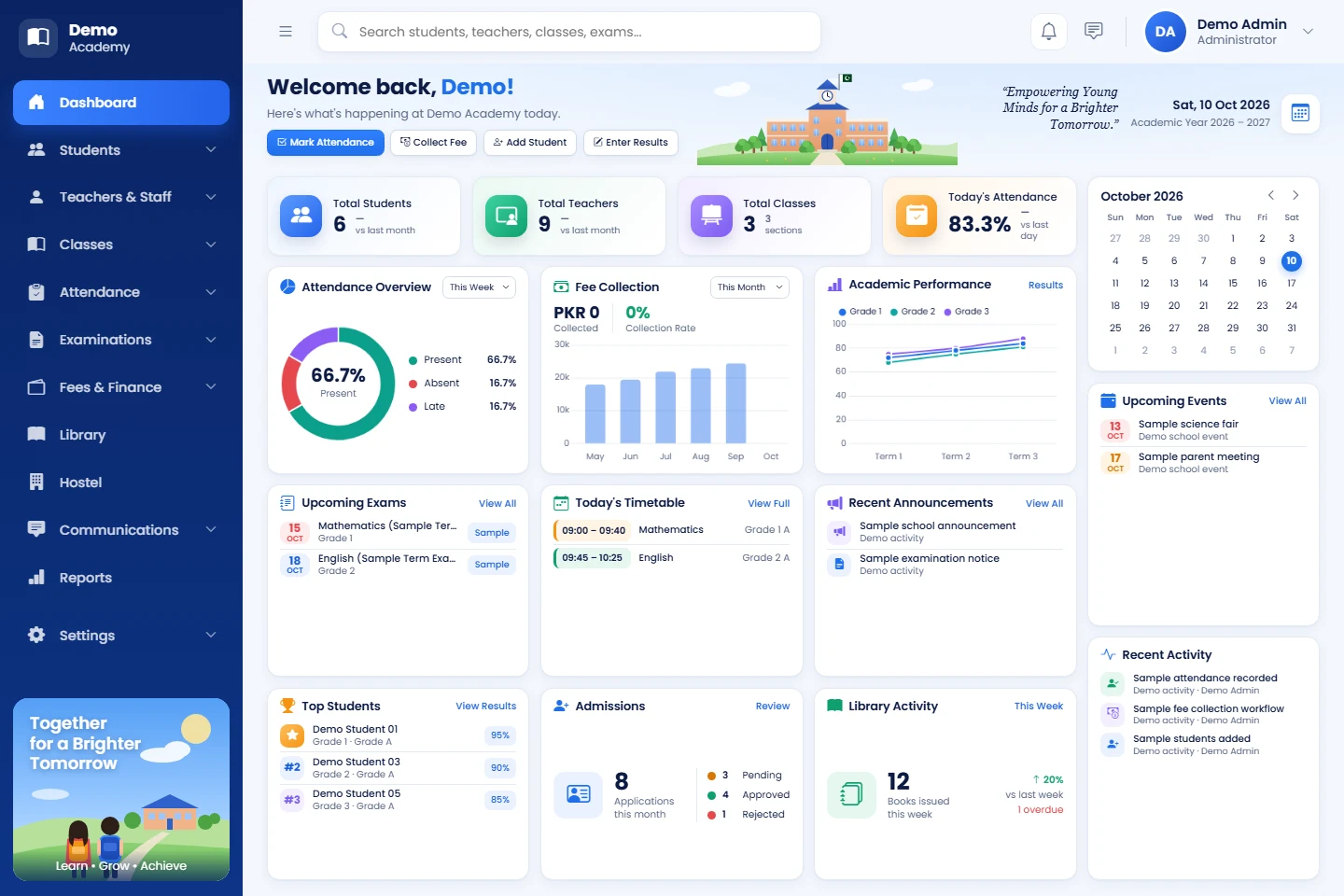Click the Grade 1 legend color dot
The image size is (1344, 896).
(x=843, y=312)
